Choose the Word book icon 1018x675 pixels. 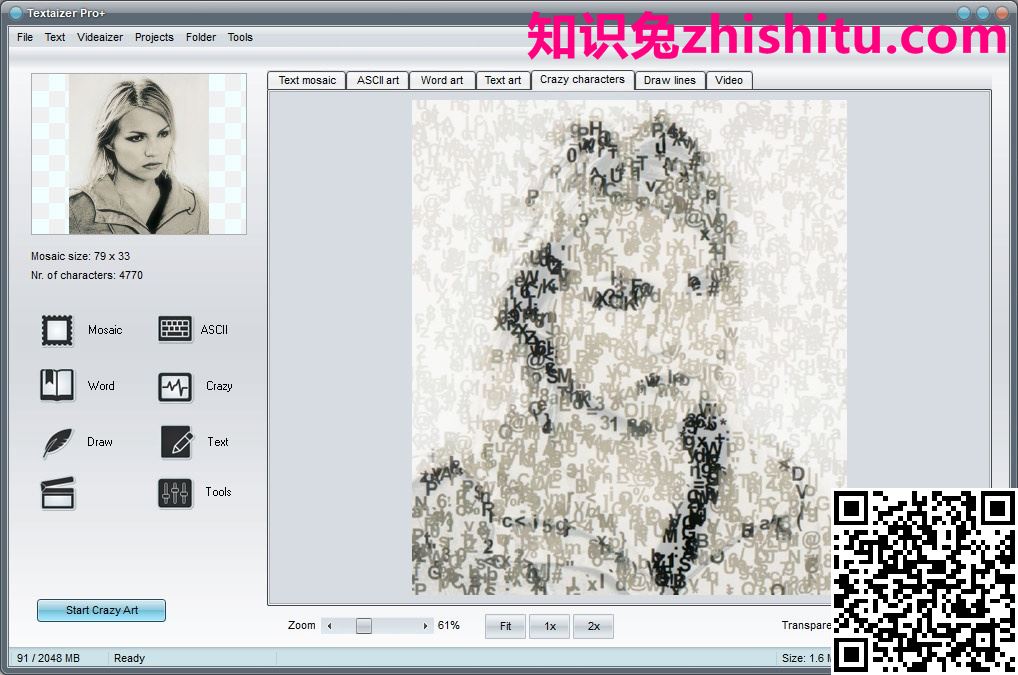[57, 386]
